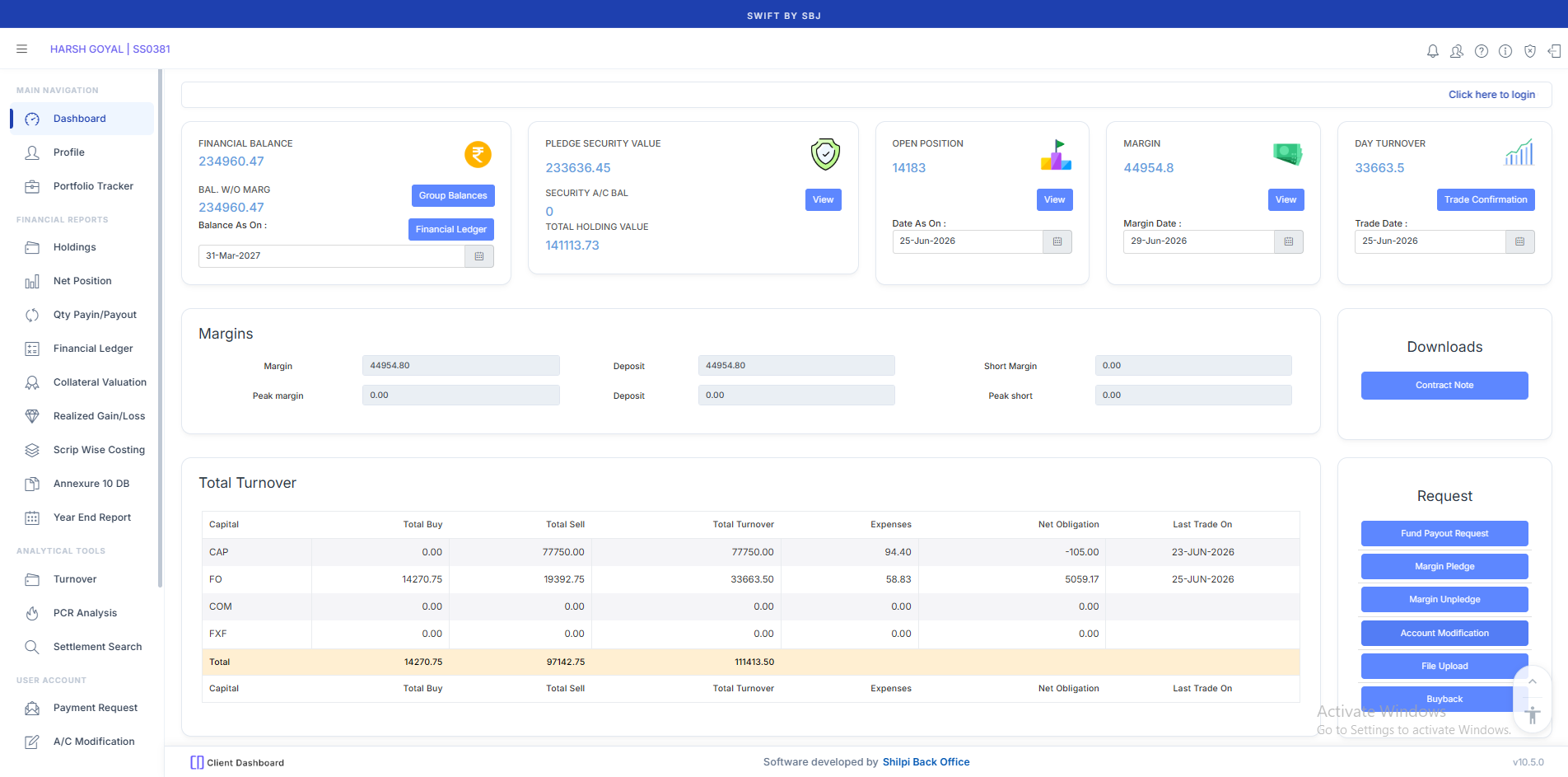Open Portfolio Tracker from sidebar

[82, 186]
